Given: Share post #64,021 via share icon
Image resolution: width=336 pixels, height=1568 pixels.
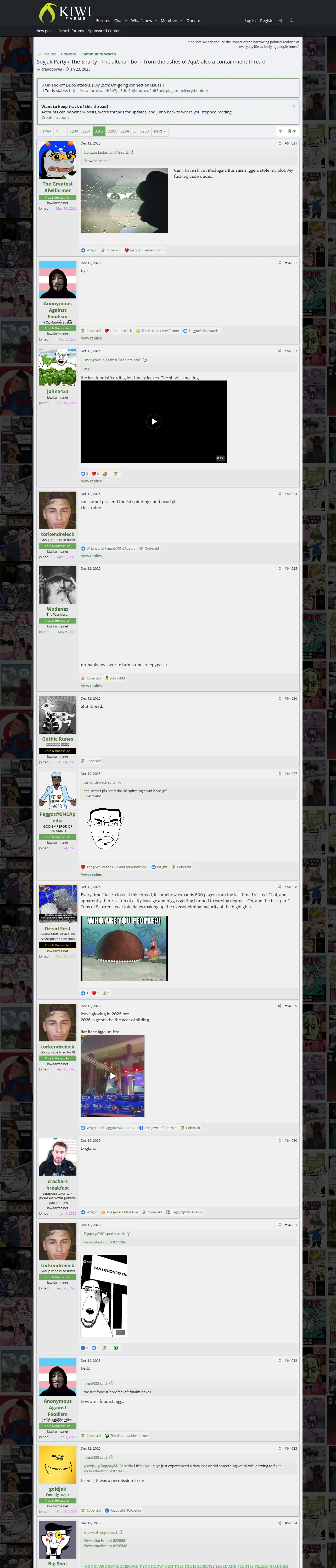Looking at the screenshot, I should (279, 144).
